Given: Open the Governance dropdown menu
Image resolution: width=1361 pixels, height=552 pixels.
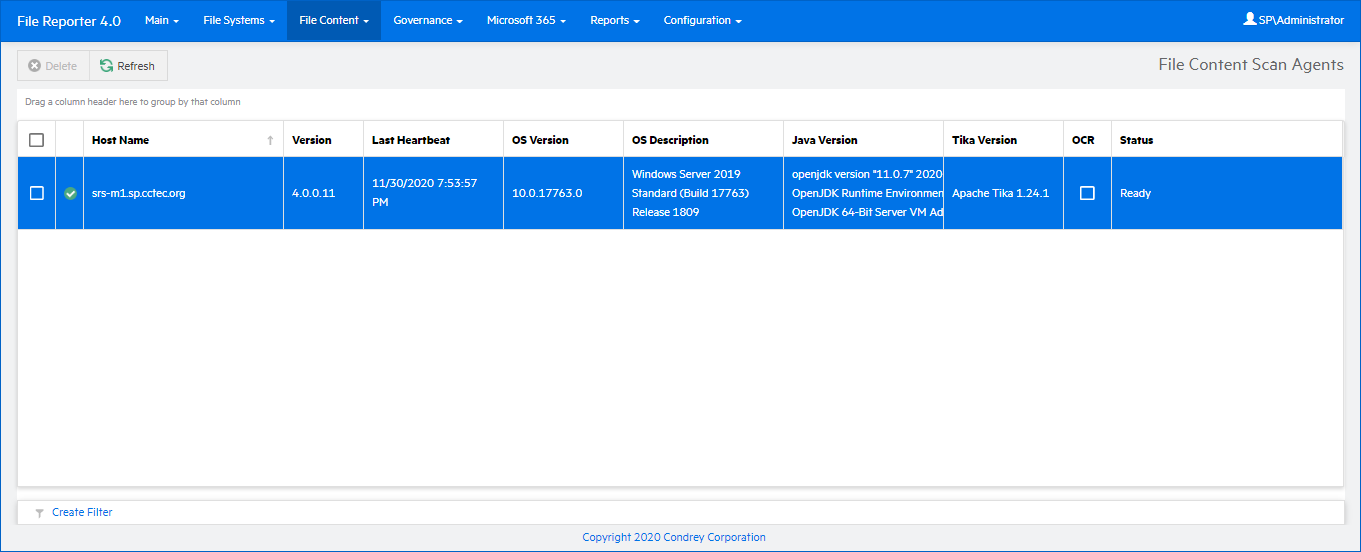Looking at the screenshot, I should 427,20.
